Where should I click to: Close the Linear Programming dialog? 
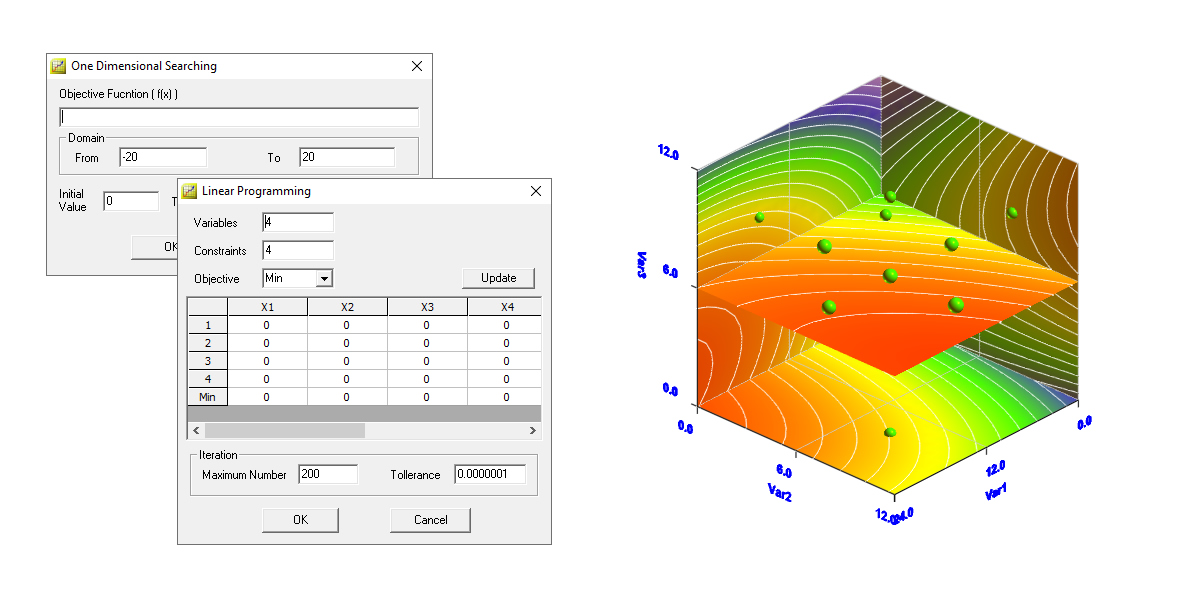click(536, 191)
